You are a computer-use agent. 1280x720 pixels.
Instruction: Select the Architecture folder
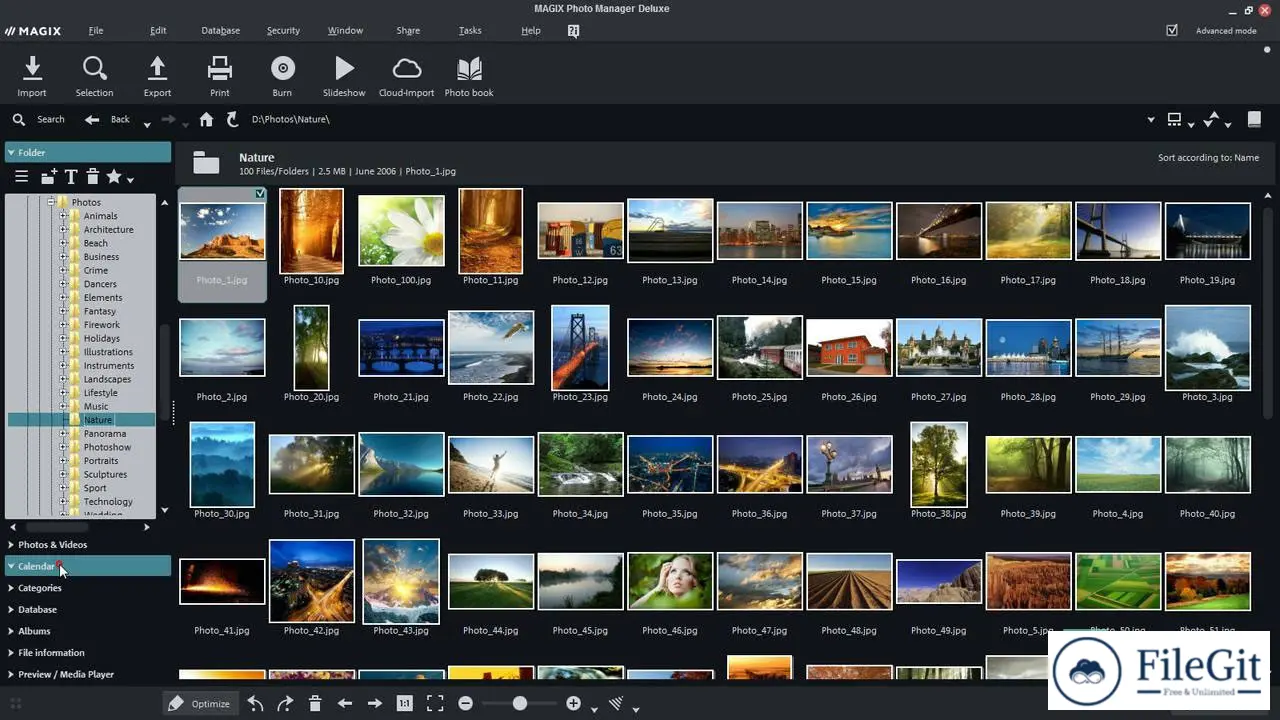point(108,230)
